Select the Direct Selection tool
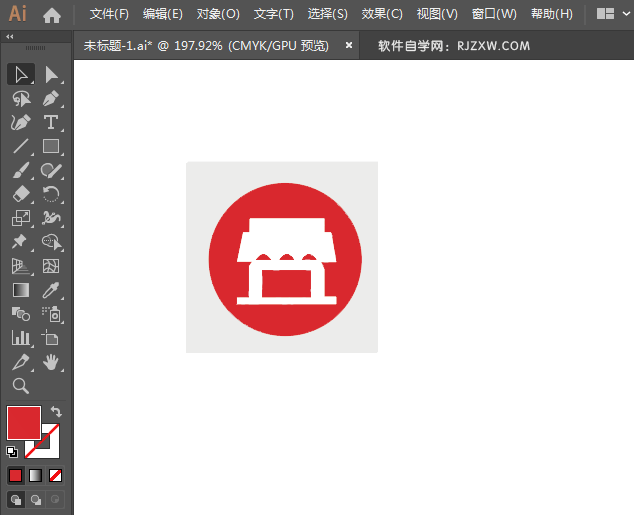The height and width of the screenshot is (515, 634). [x=51, y=75]
